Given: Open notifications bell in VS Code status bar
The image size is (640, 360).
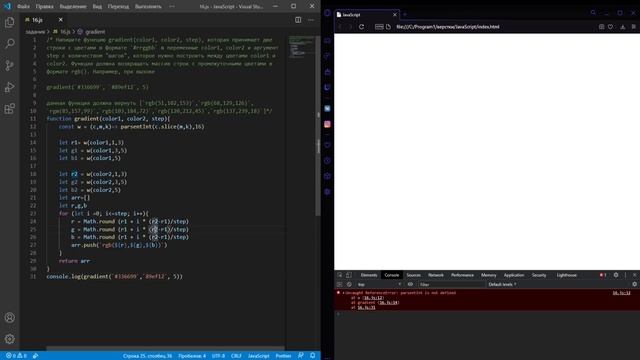Looking at the screenshot, I should click(x=312, y=356).
